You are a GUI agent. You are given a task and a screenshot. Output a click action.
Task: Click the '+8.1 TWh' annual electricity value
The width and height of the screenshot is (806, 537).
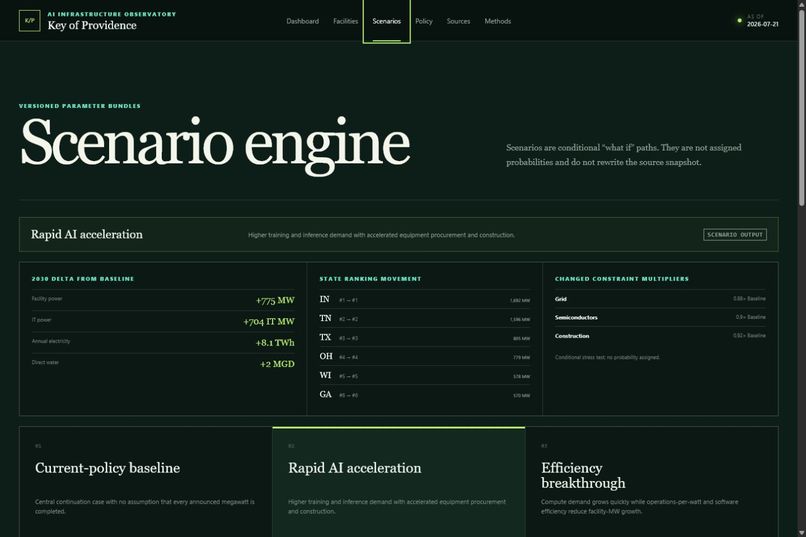point(275,343)
